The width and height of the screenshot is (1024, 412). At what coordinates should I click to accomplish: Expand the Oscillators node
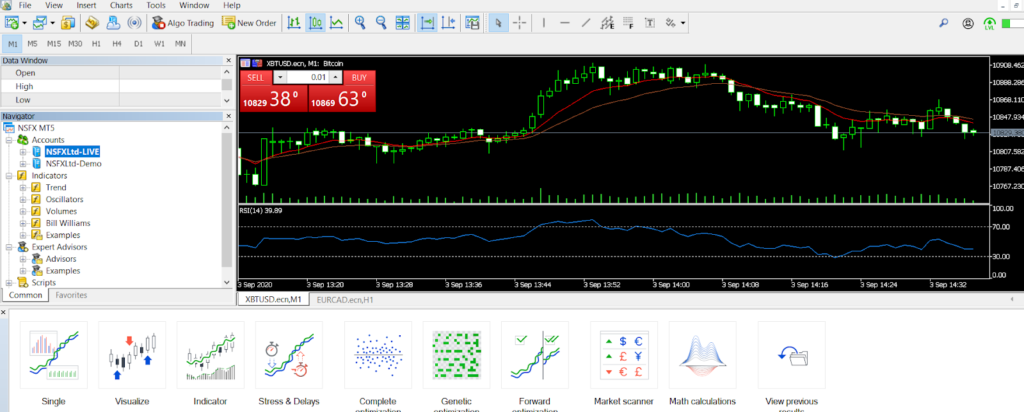(x=24, y=199)
